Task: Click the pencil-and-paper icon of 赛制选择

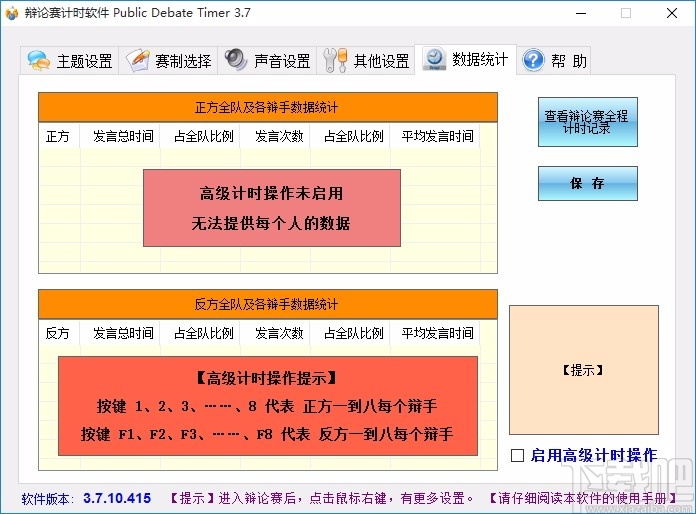Action: [138, 60]
